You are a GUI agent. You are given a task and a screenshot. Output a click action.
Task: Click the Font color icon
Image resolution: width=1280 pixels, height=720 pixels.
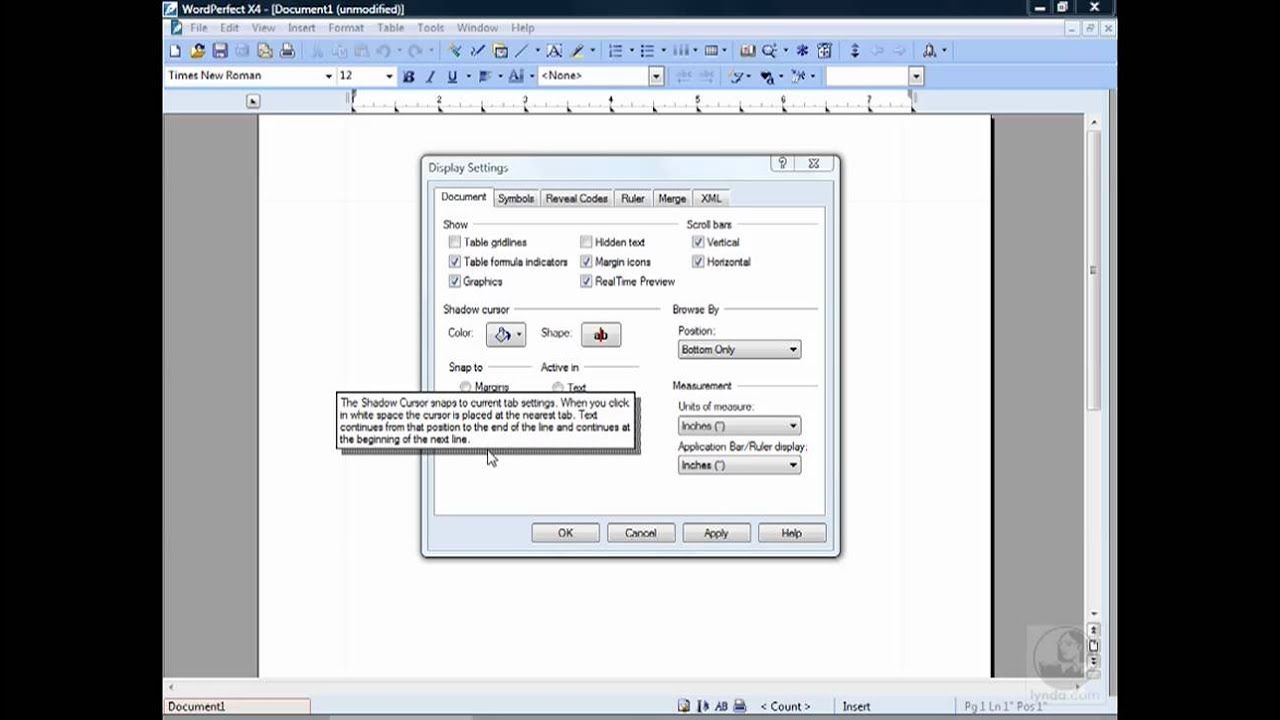coord(516,76)
